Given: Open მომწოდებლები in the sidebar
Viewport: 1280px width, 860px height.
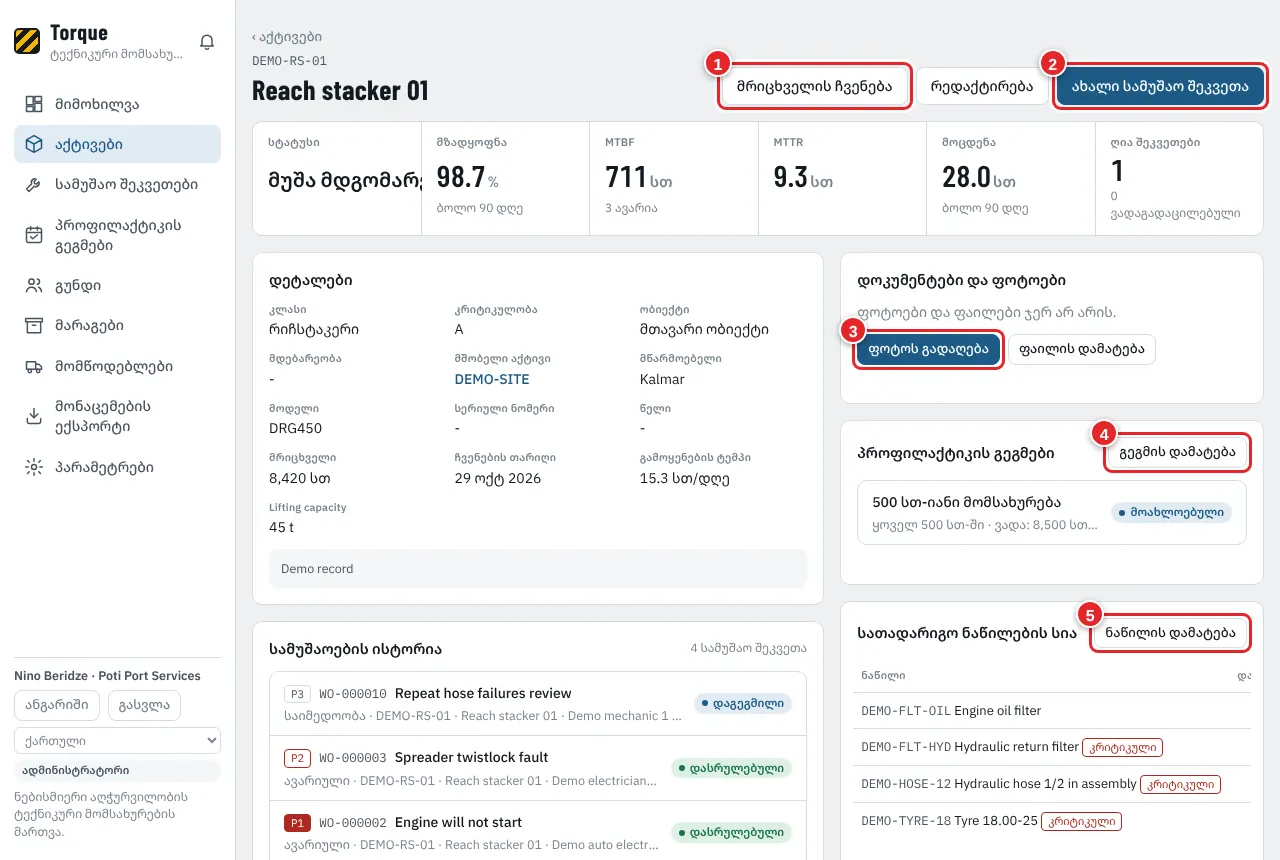Looking at the screenshot, I should 117,367.
